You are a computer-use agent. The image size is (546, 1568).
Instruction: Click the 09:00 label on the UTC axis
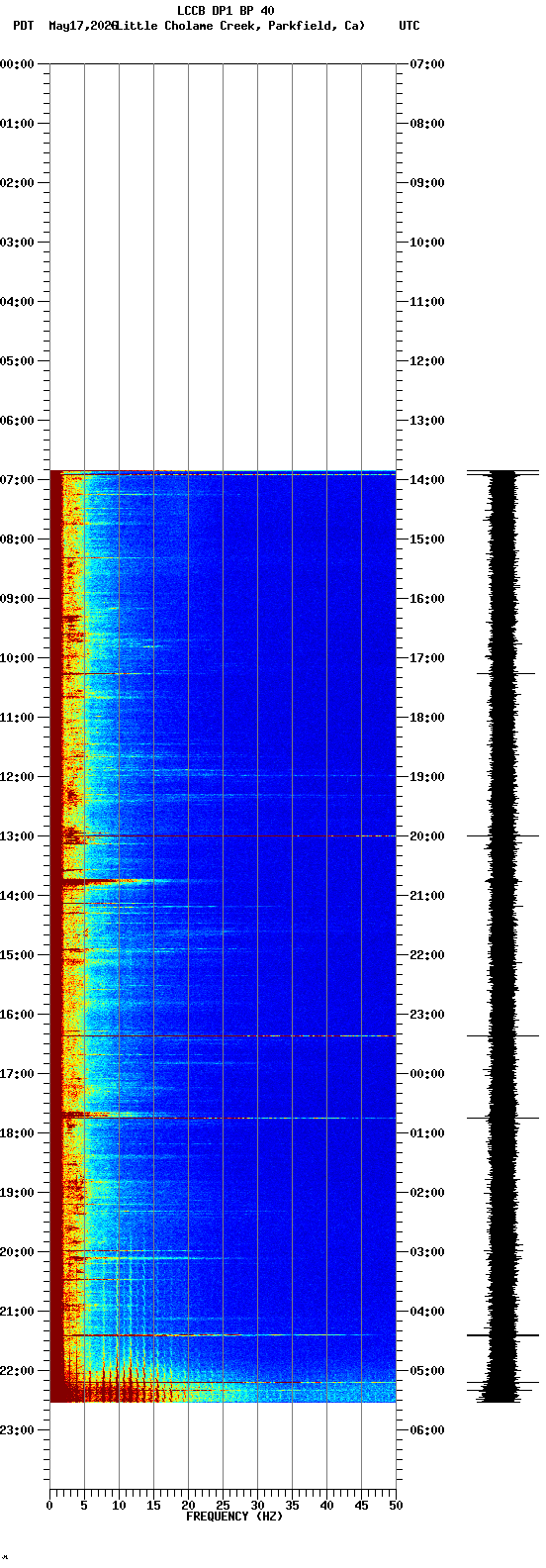[427, 183]
